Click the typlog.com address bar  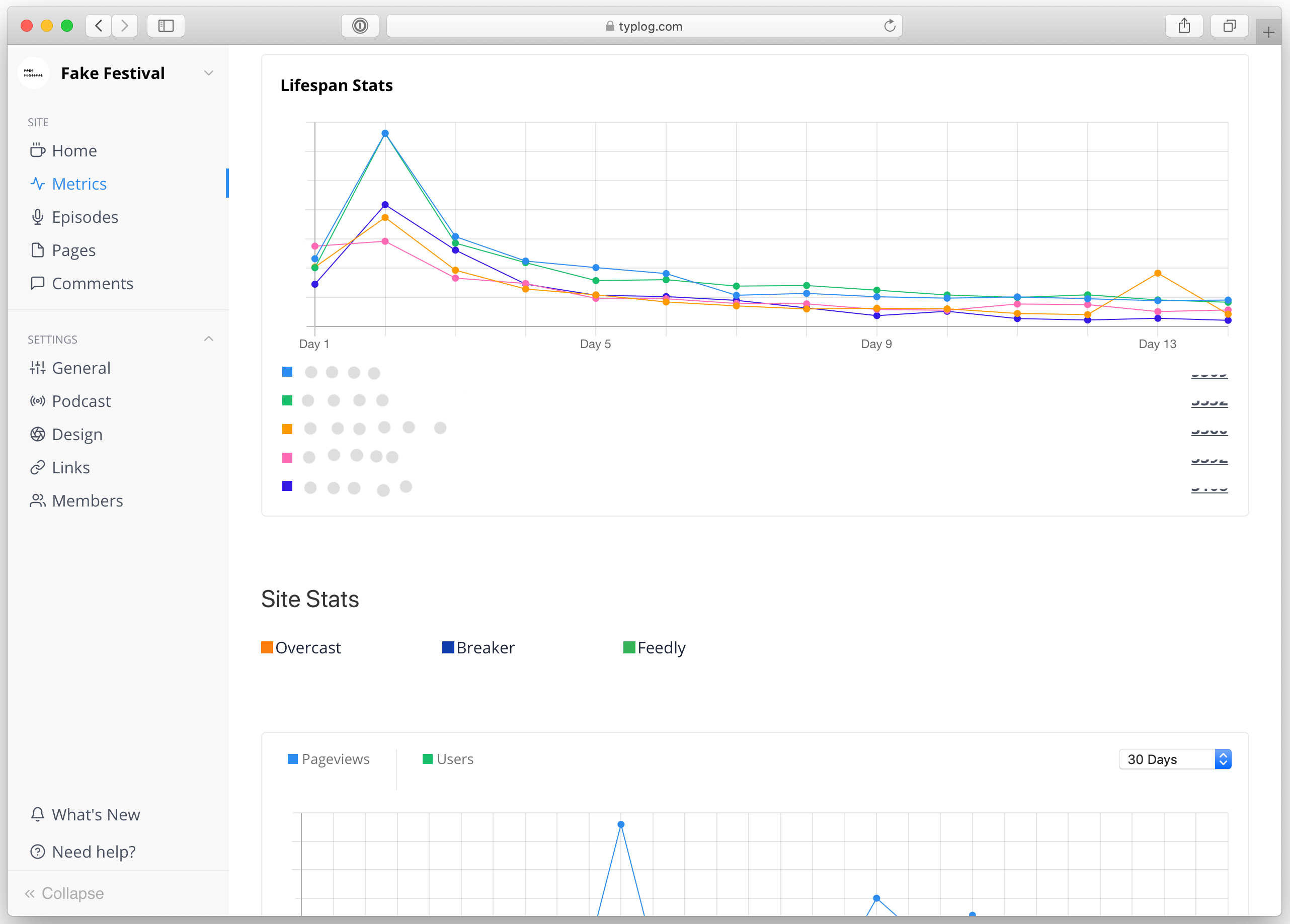click(x=644, y=26)
